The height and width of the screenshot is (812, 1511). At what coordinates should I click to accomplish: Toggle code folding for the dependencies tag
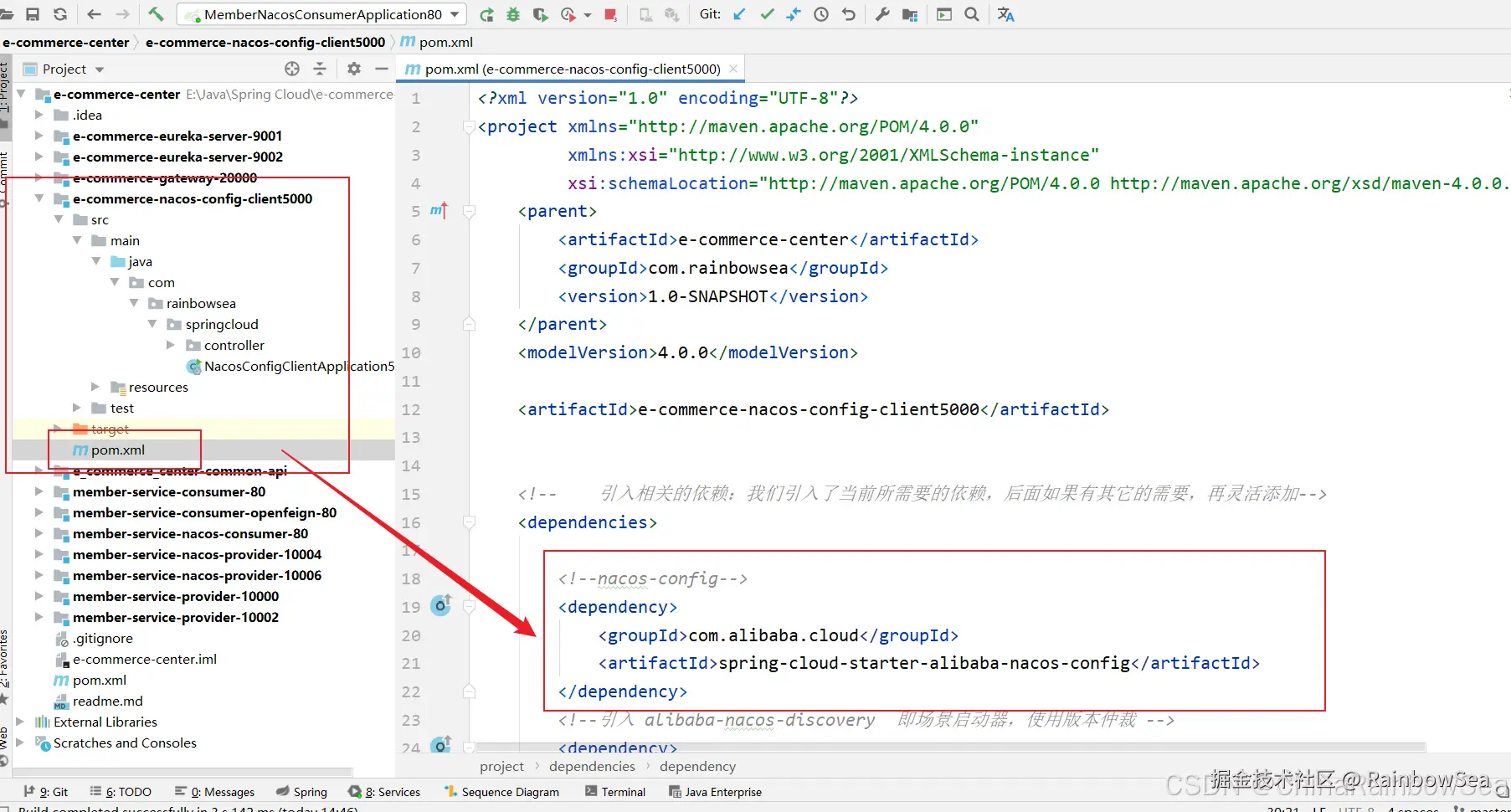pyautogui.click(x=469, y=522)
